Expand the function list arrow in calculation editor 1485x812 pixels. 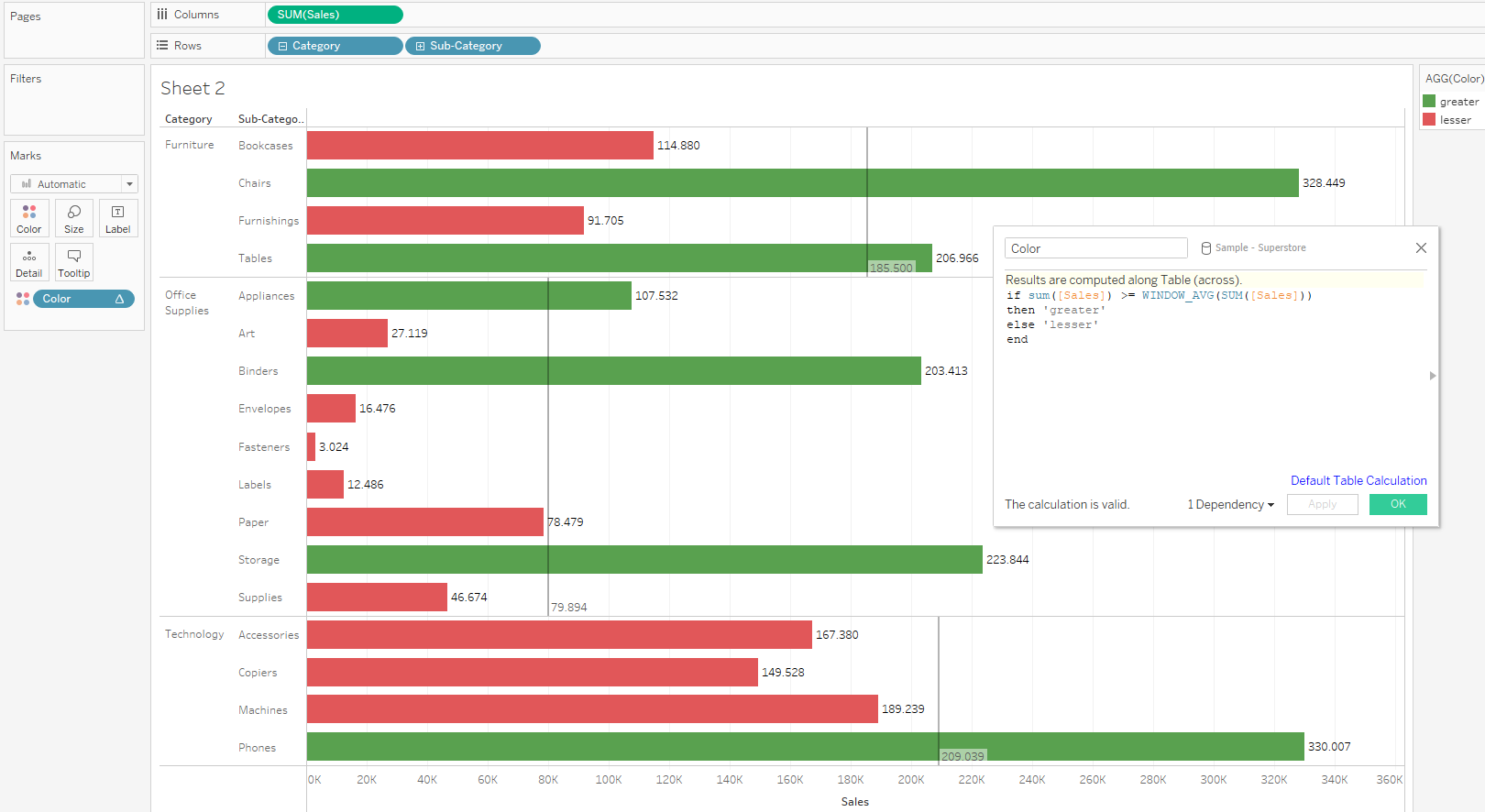point(1432,376)
